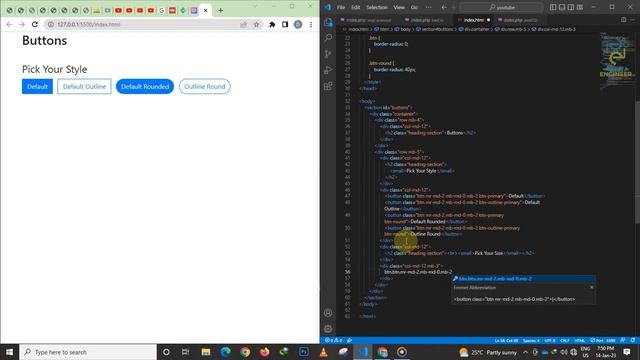Show hidden system tray icons
This screenshot has height=360, width=640.
point(526,352)
